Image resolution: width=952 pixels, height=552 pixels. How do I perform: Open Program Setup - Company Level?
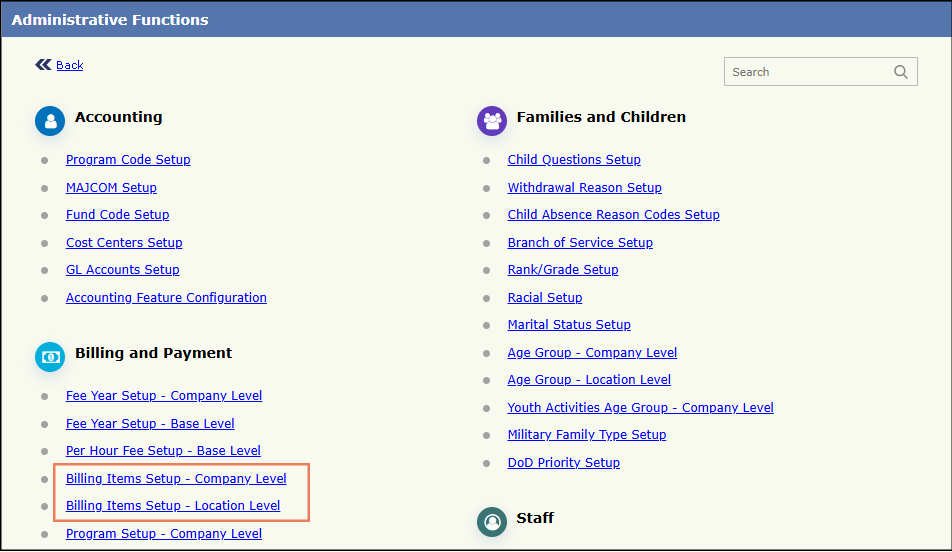(164, 534)
